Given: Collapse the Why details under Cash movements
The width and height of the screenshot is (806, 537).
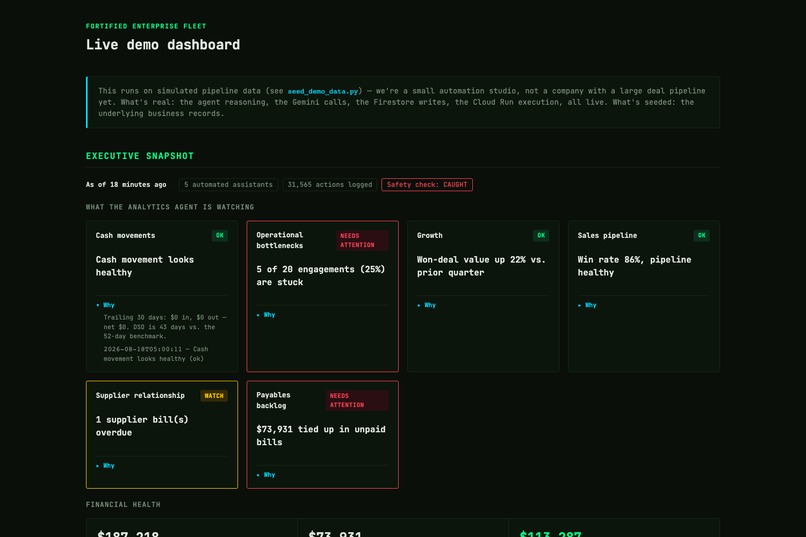Looking at the screenshot, I should click(x=105, y=305).
